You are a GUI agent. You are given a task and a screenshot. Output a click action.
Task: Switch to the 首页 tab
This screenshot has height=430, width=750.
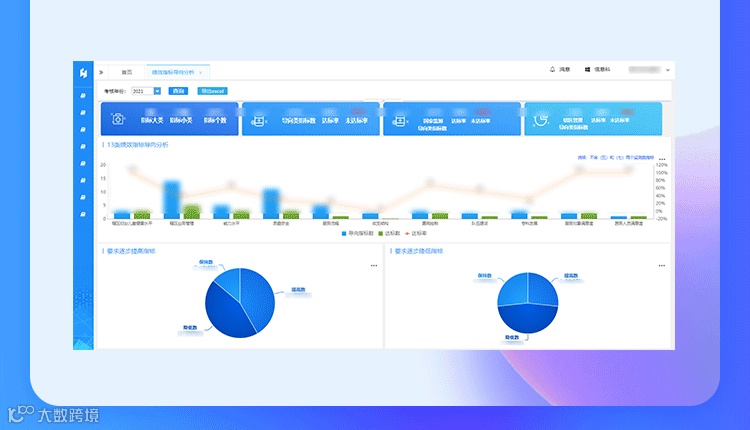[127, 72]
